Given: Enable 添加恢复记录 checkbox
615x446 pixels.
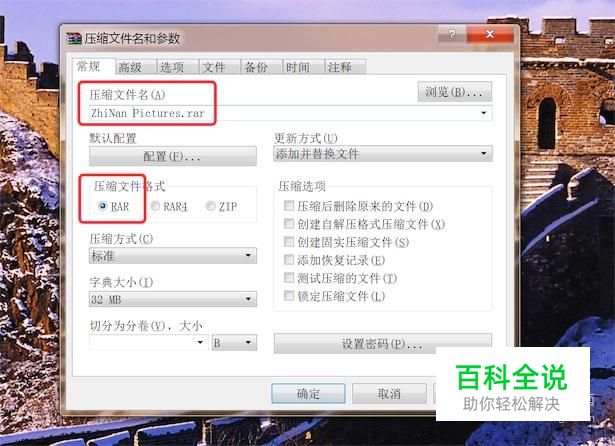Looking at the screenshot, I should pos(289,260).
